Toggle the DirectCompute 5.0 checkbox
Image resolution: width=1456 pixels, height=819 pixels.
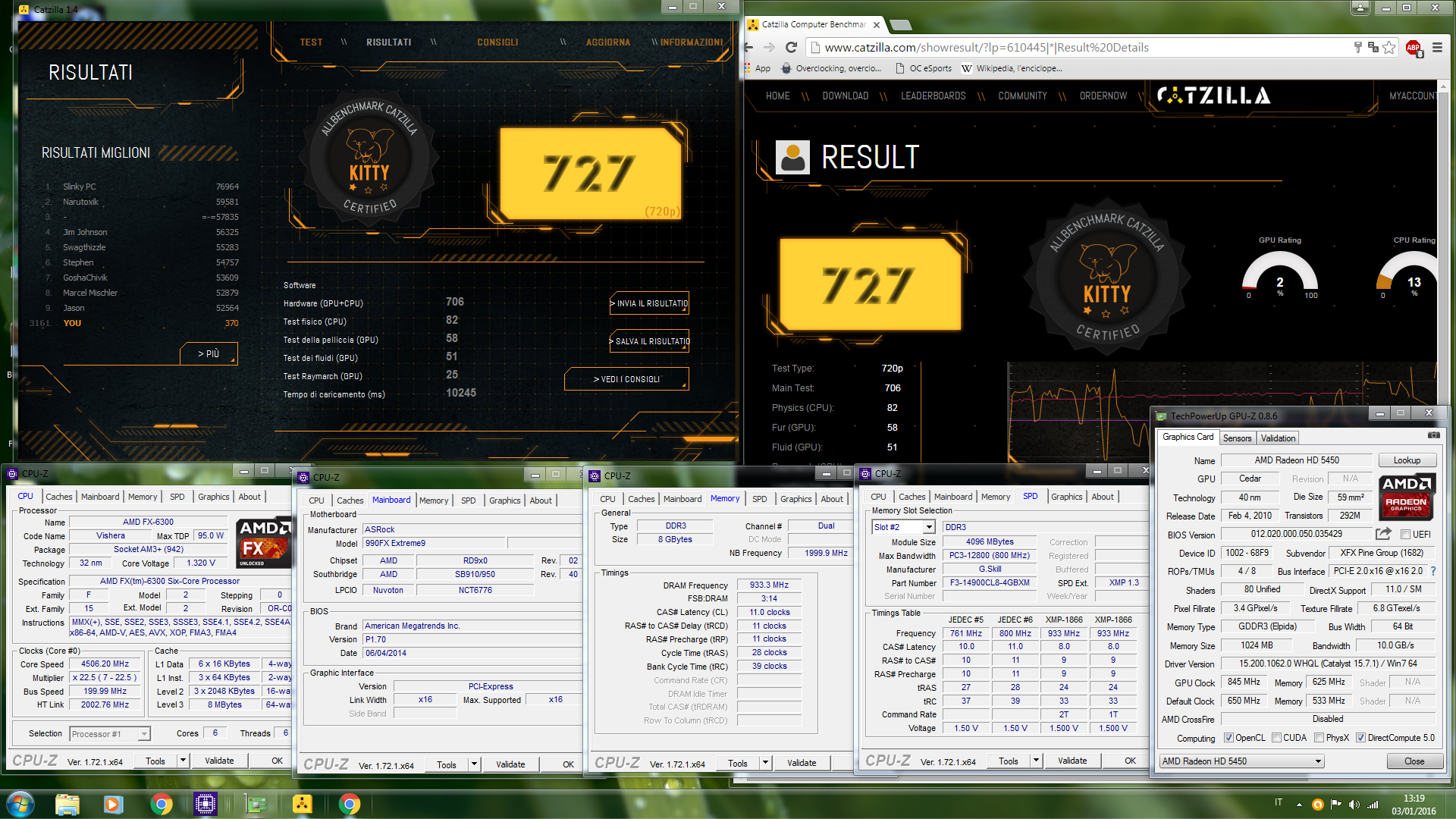(1361, 738)
